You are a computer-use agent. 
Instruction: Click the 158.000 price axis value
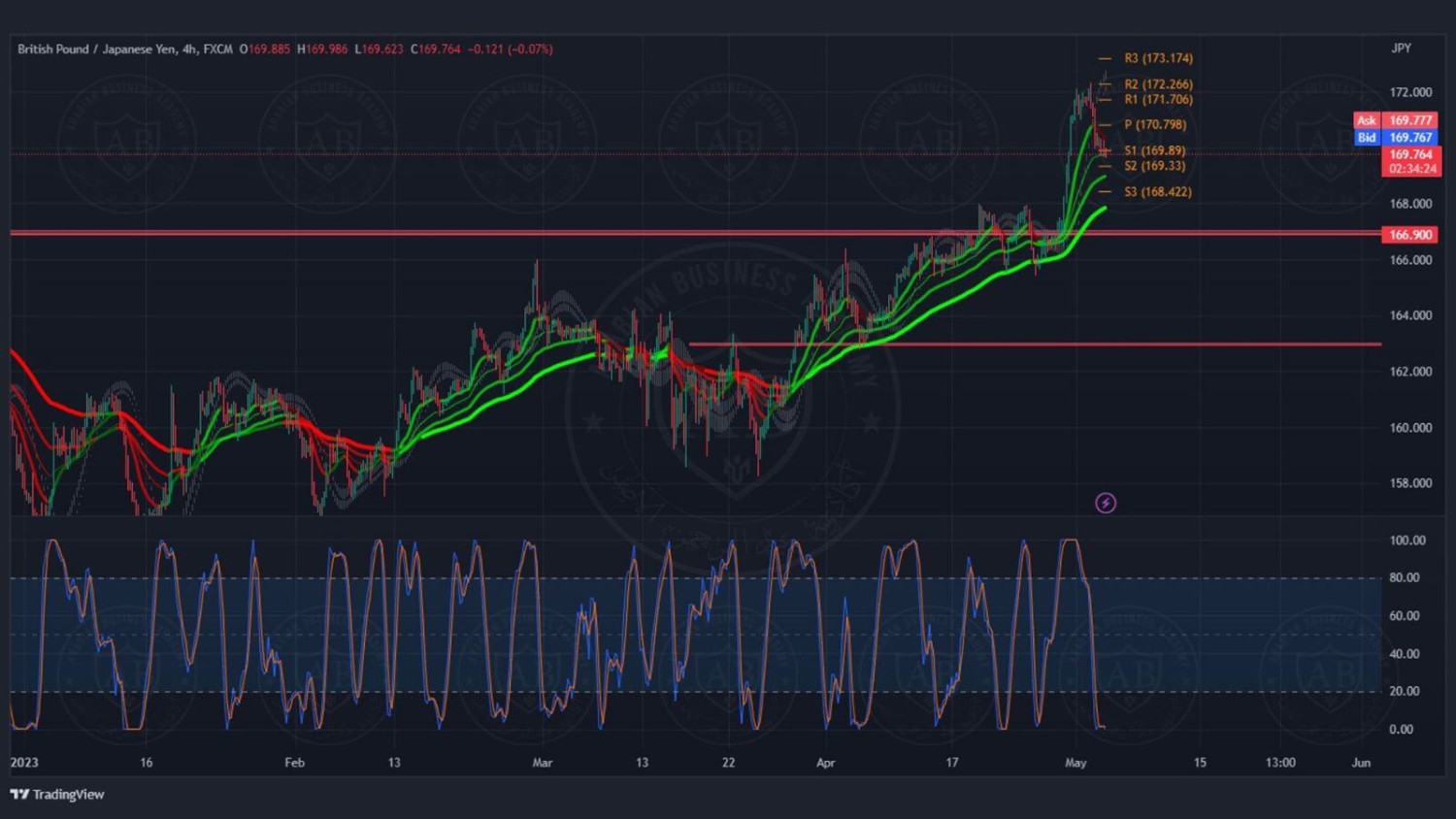click(x=1410, y=483)
